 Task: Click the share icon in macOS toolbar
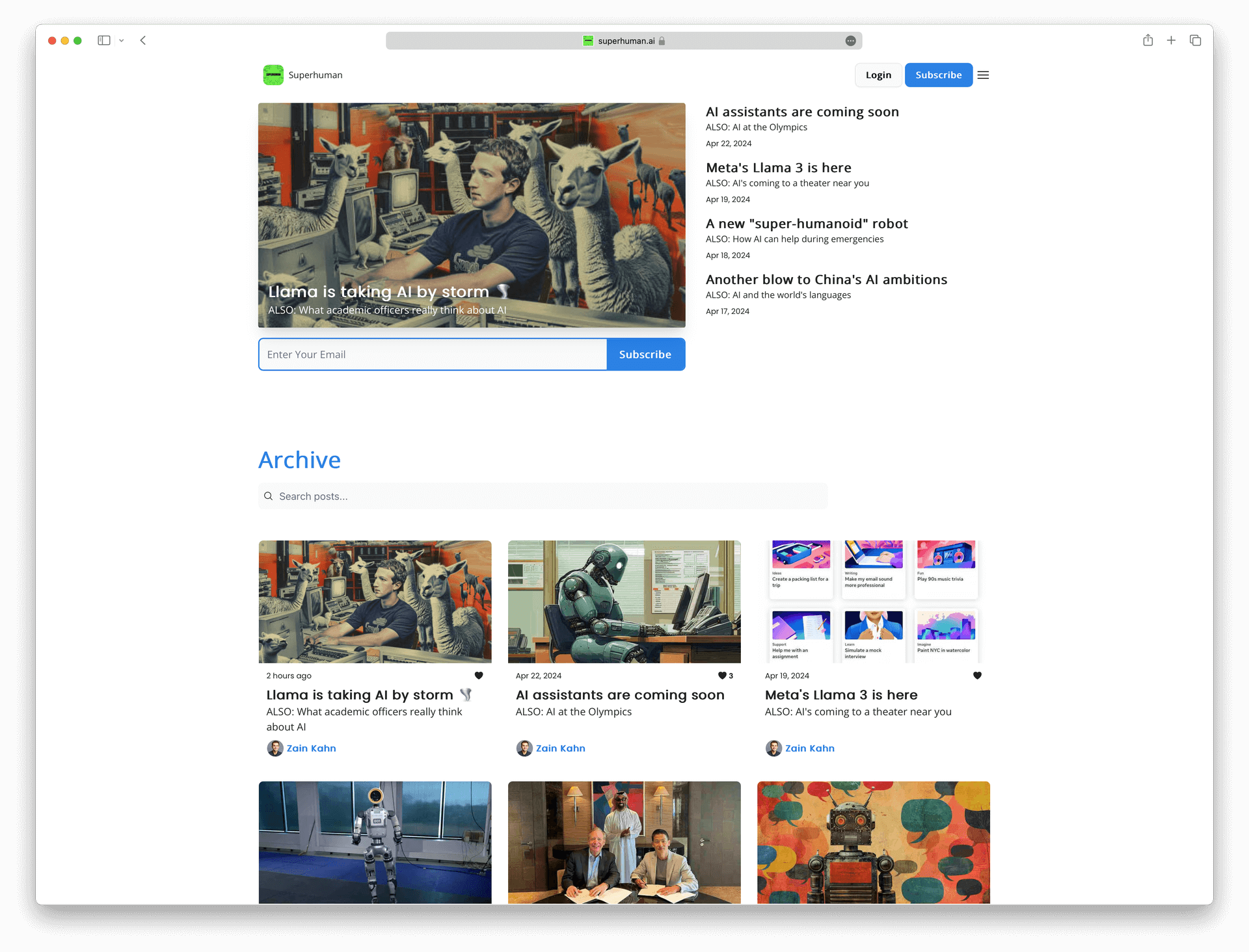1148,40
